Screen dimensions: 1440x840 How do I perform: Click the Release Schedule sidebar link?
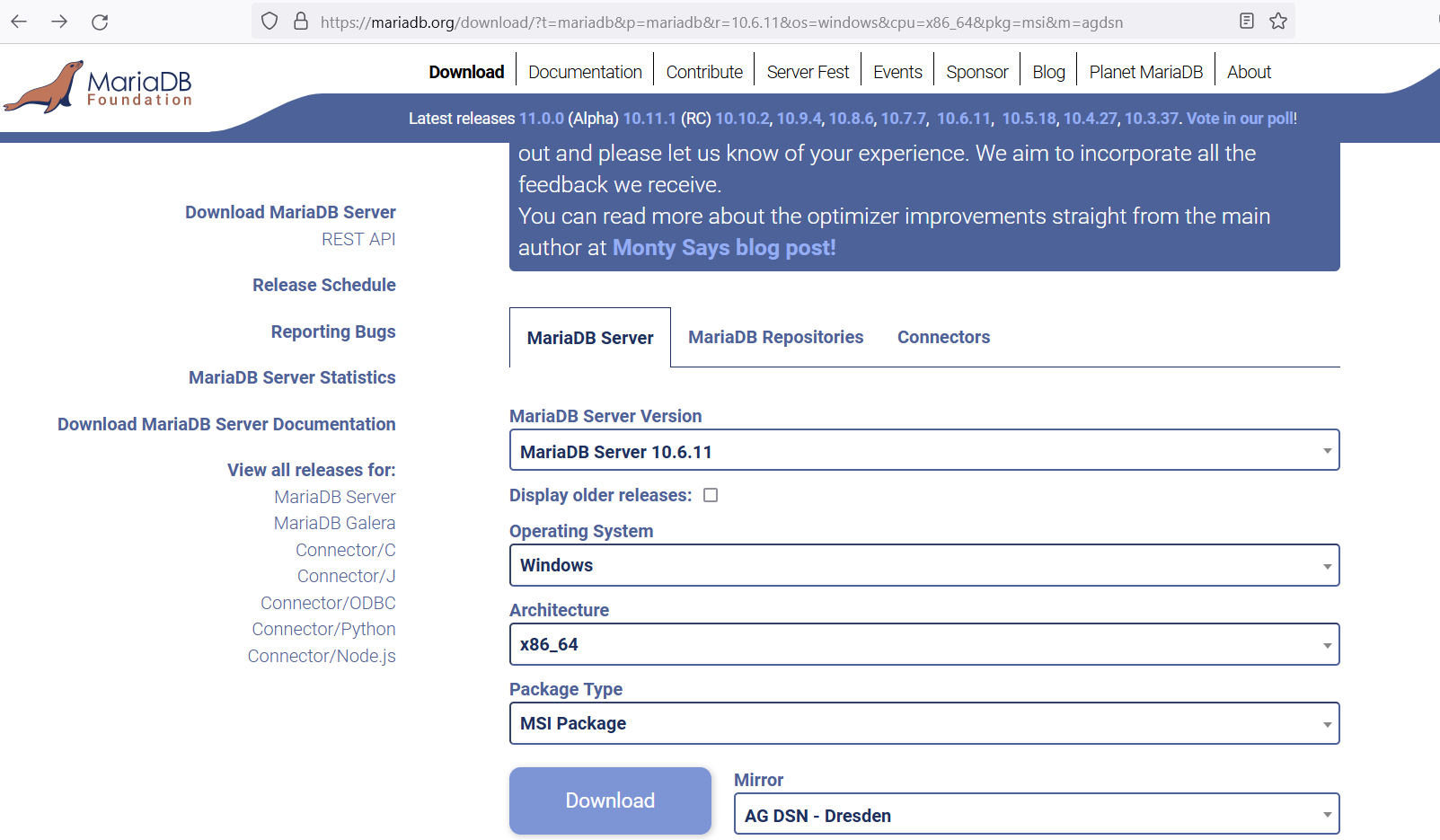click(324, 285)
